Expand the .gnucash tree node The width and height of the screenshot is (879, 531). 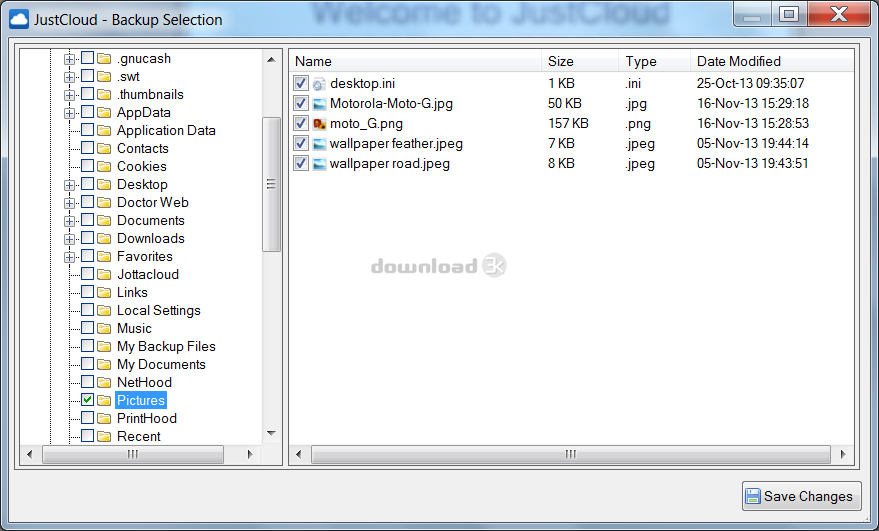[x=69, y=59]
